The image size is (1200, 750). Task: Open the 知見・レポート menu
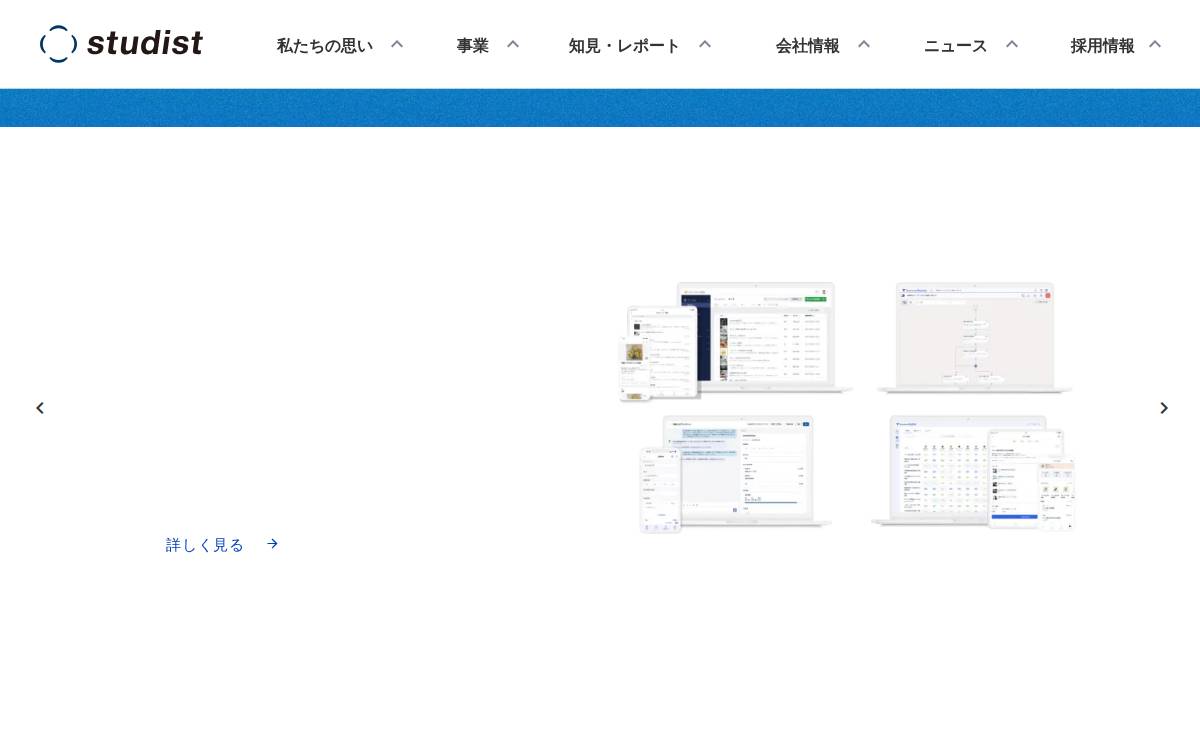624,45
